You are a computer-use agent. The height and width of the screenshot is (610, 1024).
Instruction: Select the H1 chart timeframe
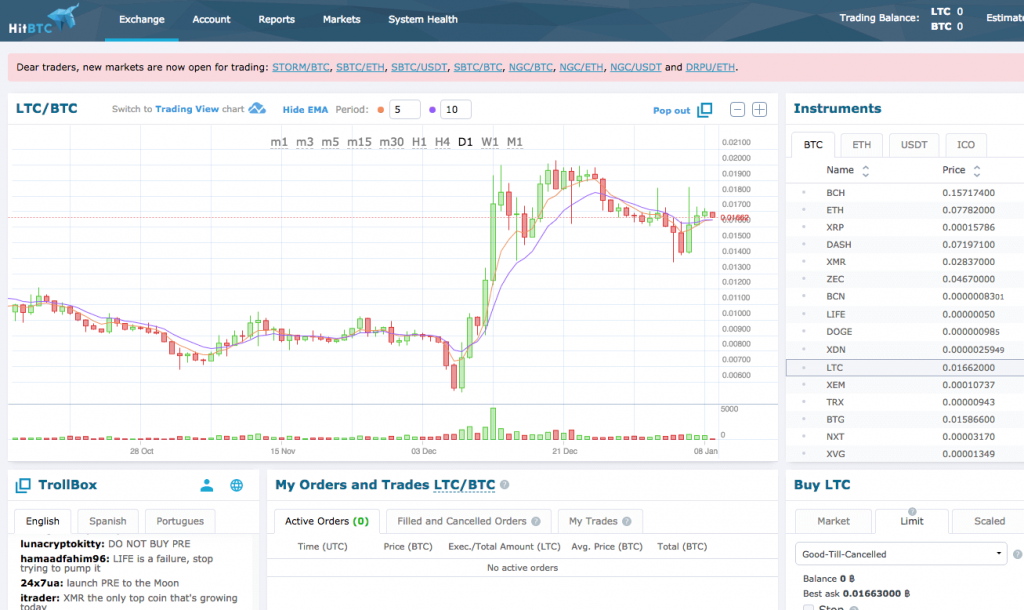(x=419, y=142)
